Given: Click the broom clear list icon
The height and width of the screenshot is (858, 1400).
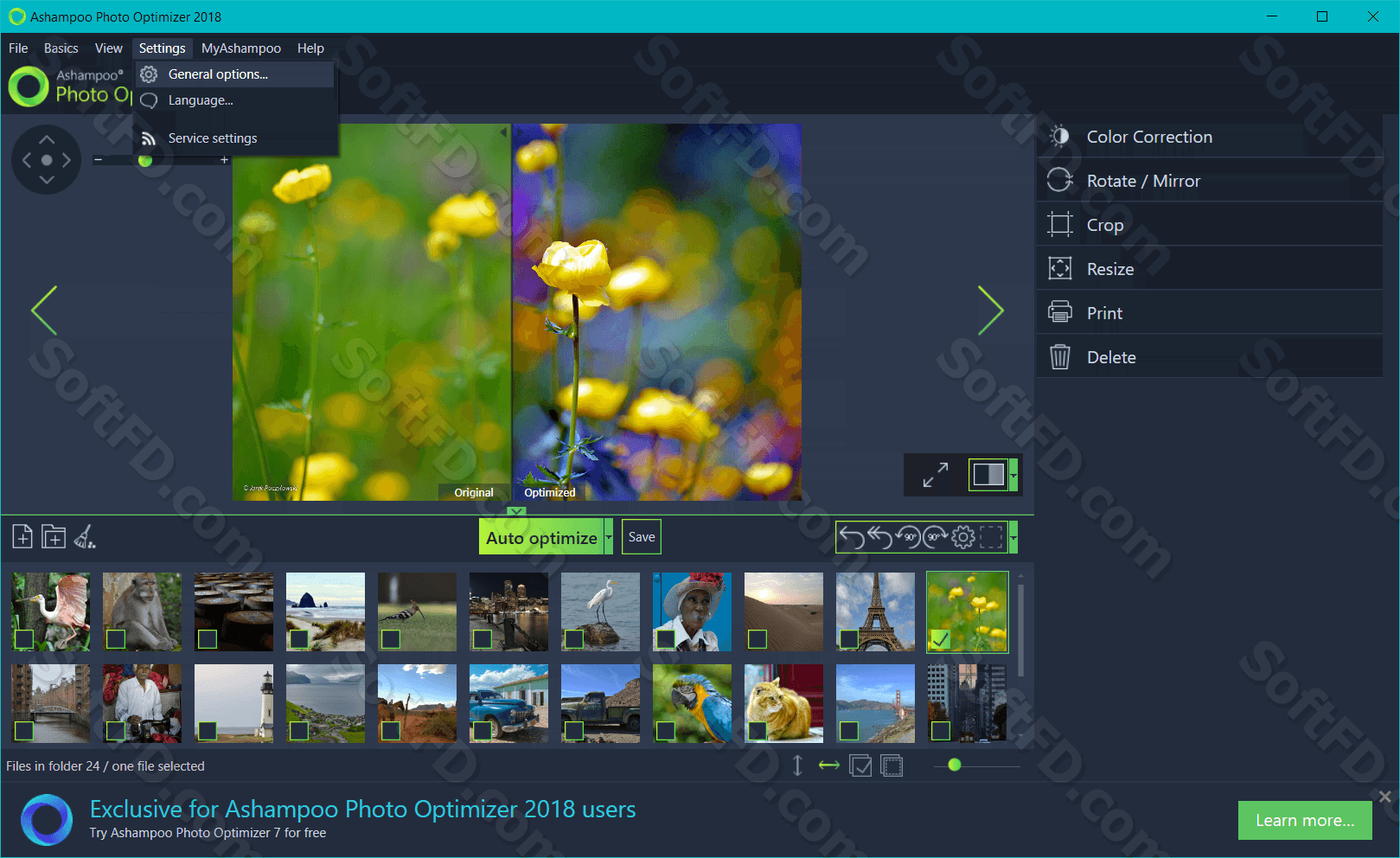Looking at the screenshot, I should (85, 537).
